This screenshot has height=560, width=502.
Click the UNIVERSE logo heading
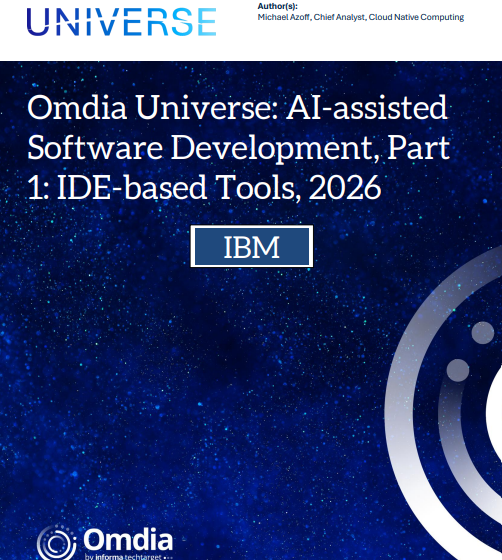[x=121, y=22]
